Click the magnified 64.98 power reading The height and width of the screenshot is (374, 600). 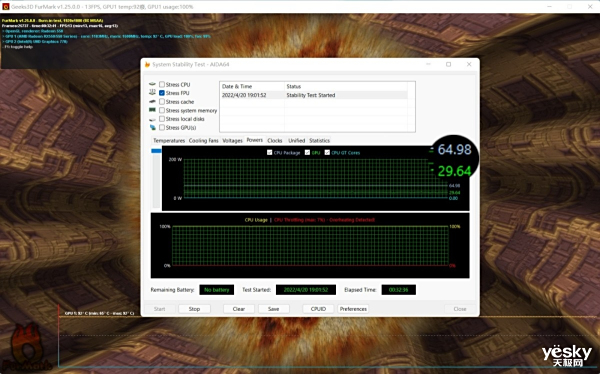(x=454, y=150)
